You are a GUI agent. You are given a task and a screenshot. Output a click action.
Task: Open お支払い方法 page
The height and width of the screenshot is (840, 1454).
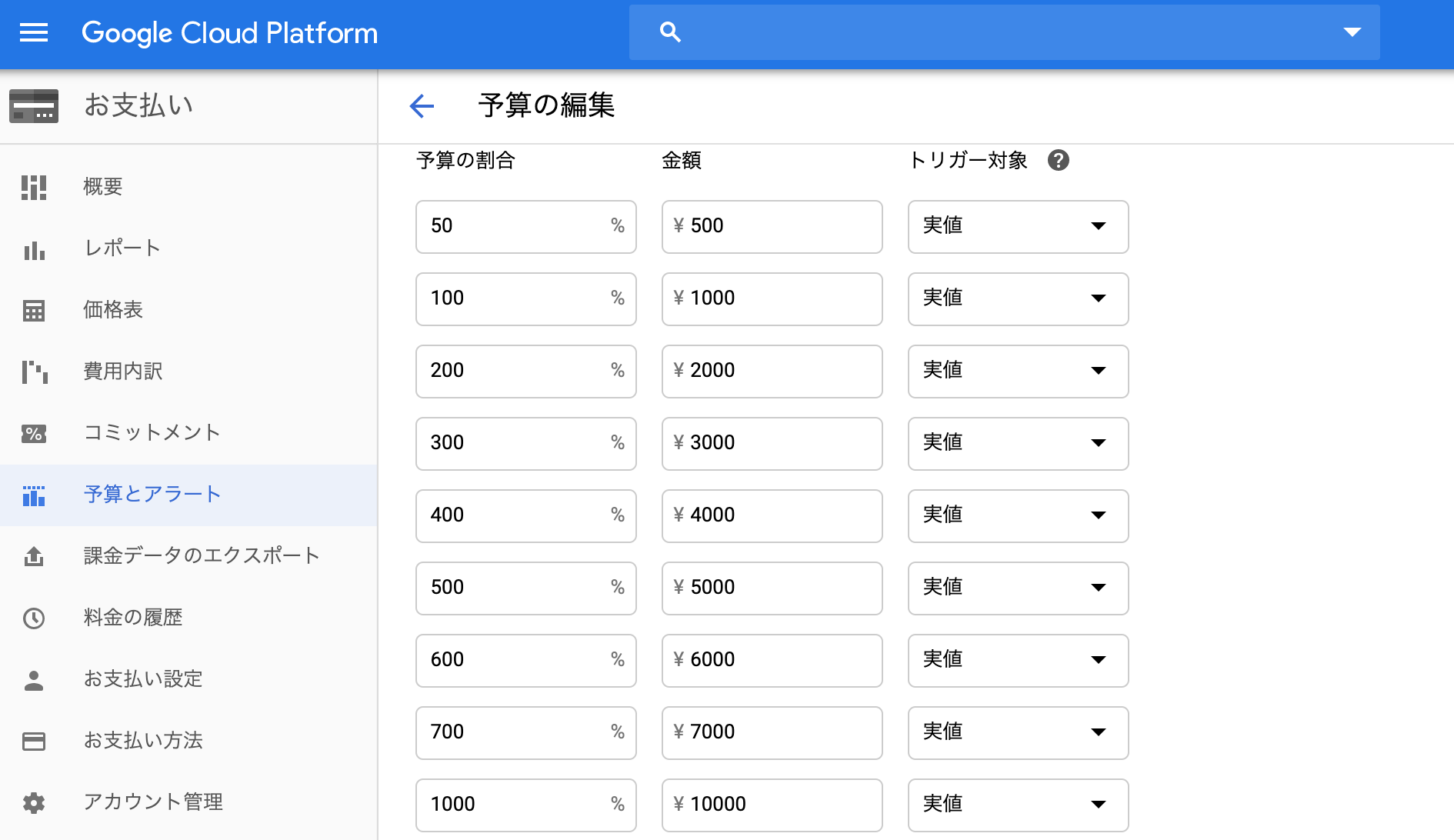(x=188, y=741)
